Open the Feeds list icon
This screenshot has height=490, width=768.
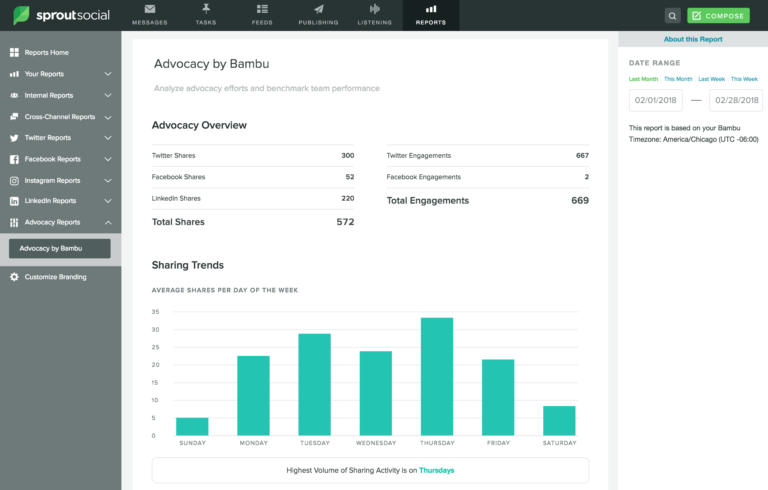[262, 9]
